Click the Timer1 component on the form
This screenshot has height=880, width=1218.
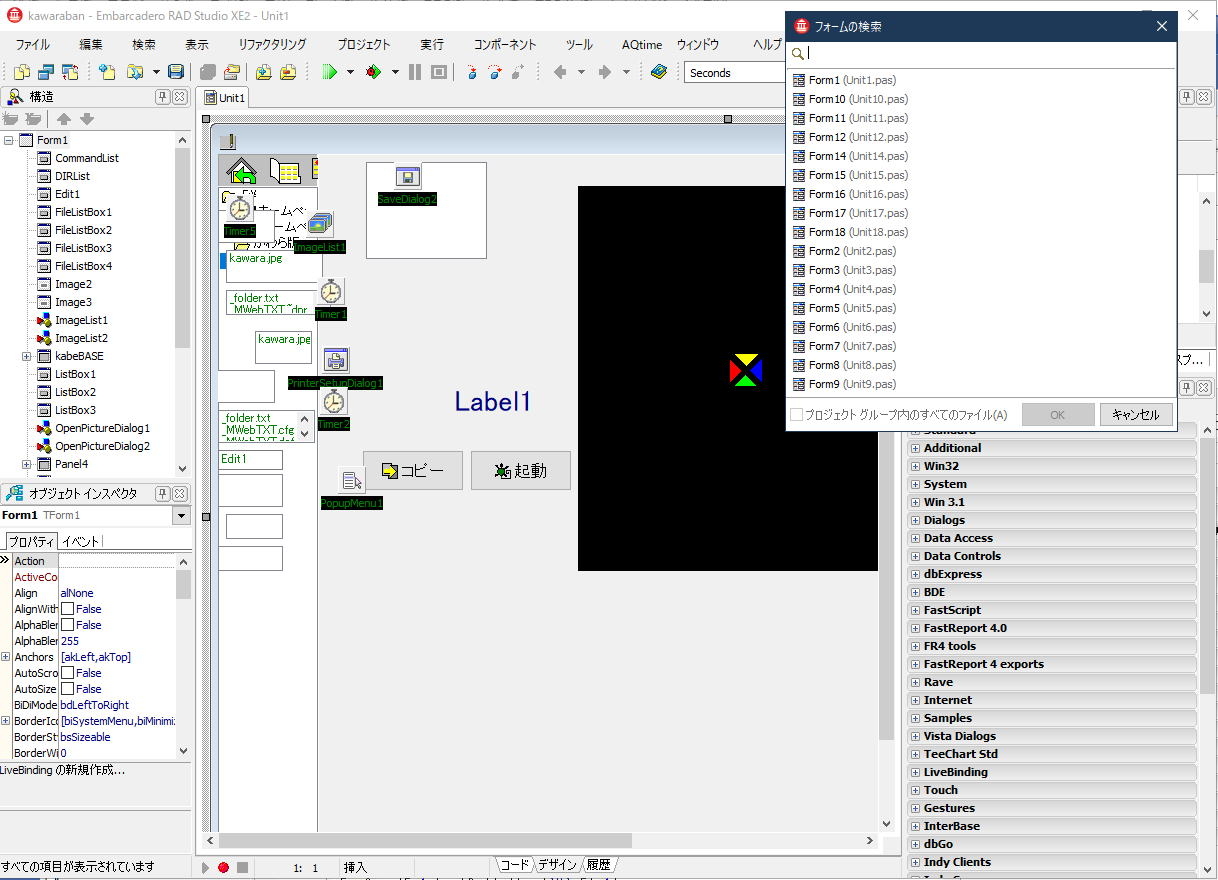pyautogui.click(x=330, y=292)
